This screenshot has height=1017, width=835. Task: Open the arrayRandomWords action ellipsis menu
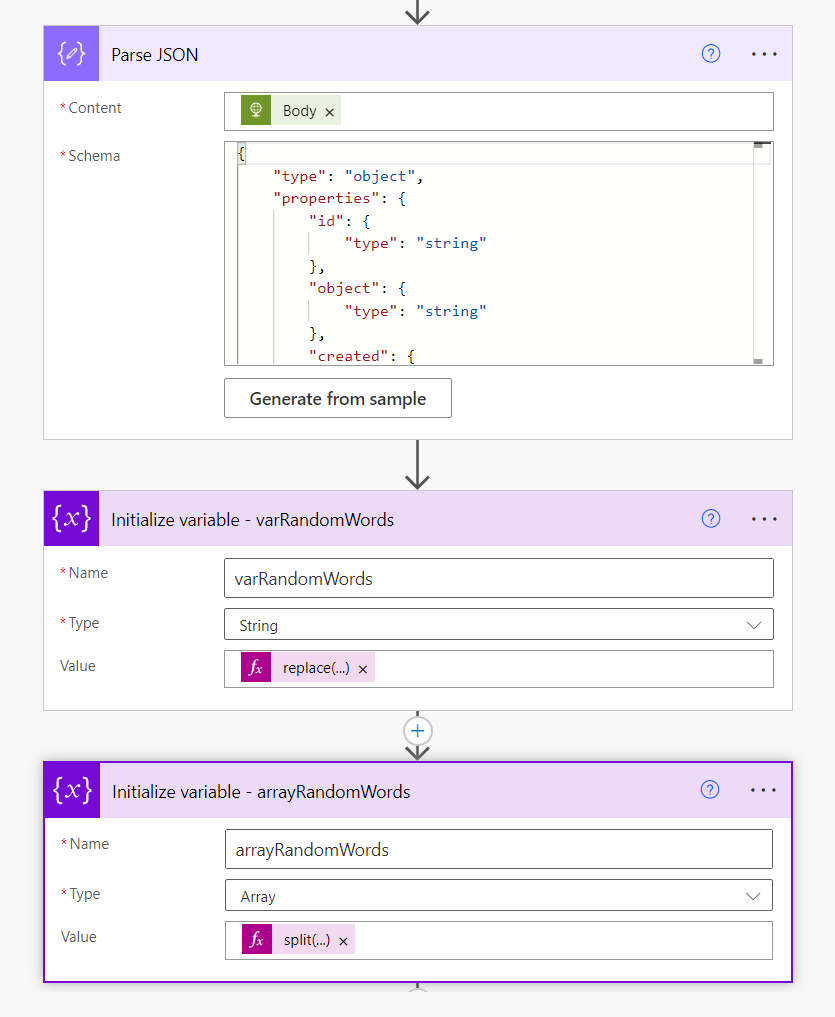click(763, 790)
